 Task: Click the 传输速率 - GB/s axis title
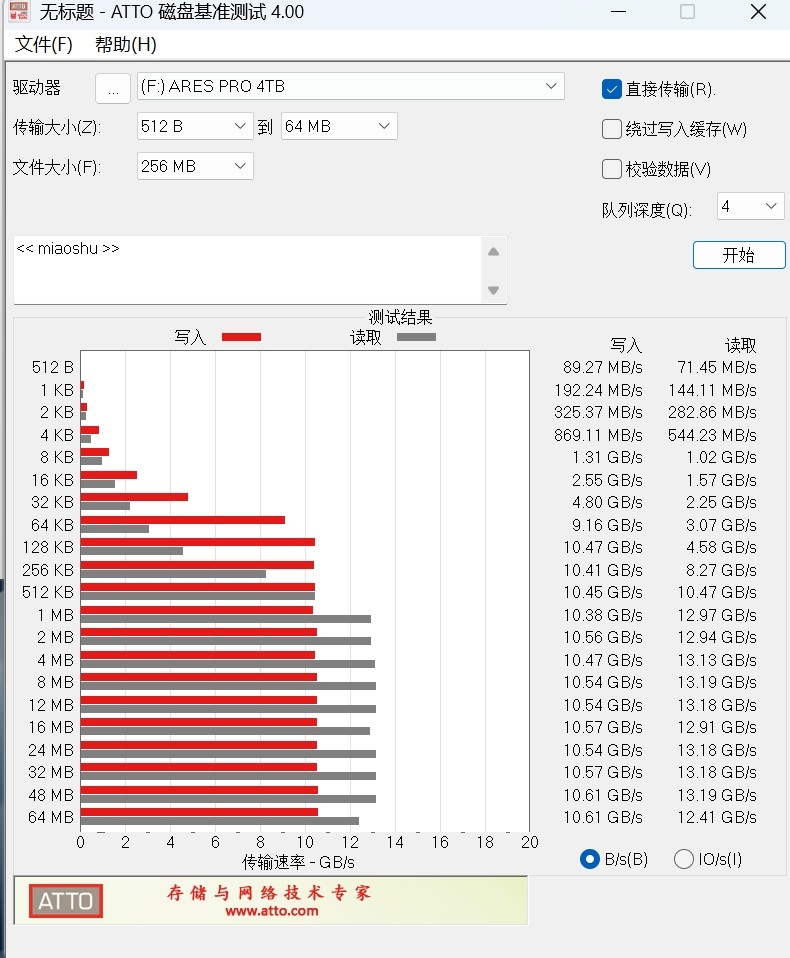point(298,862)
